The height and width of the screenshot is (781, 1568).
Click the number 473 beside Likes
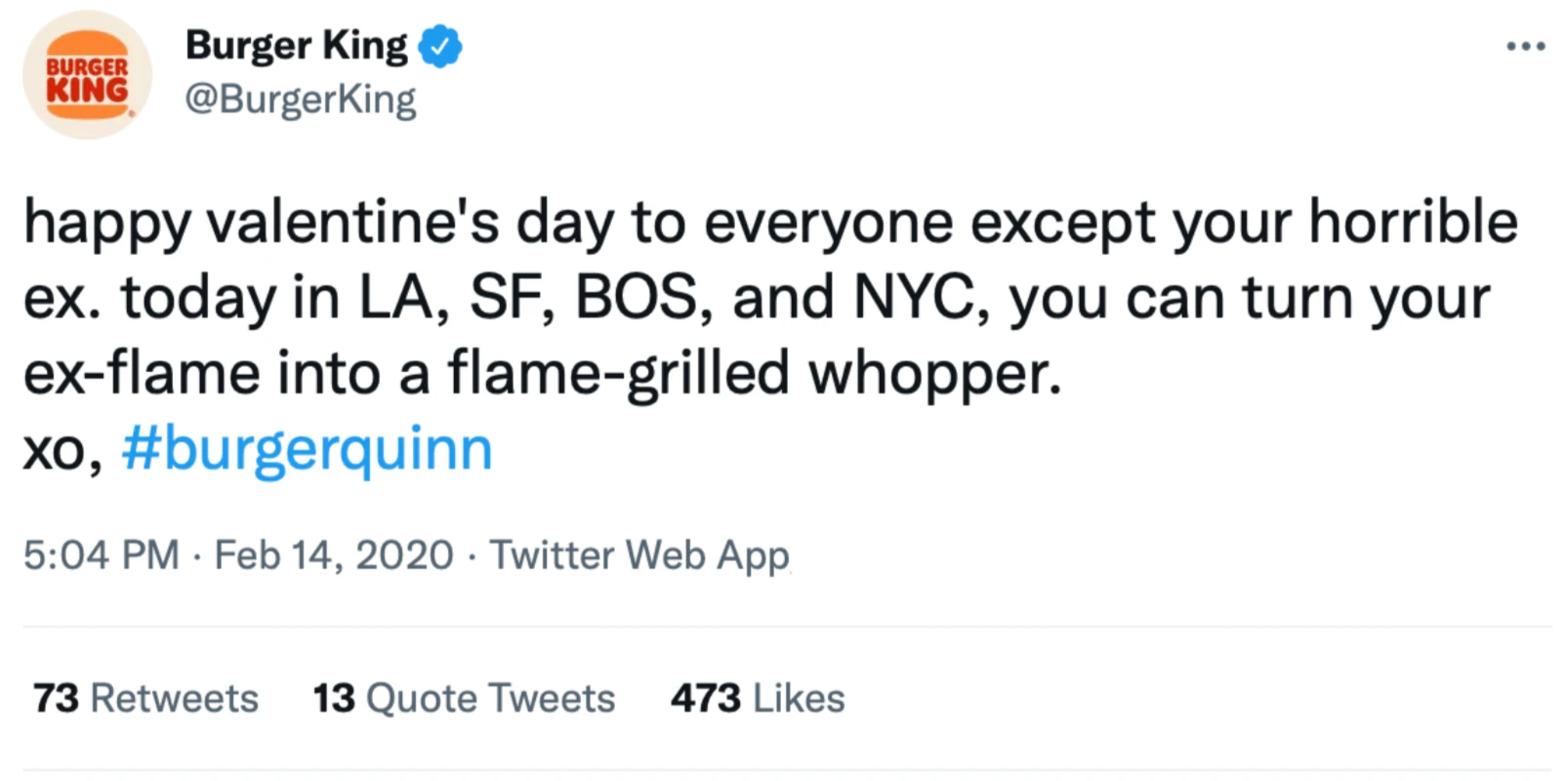point(705,699)
